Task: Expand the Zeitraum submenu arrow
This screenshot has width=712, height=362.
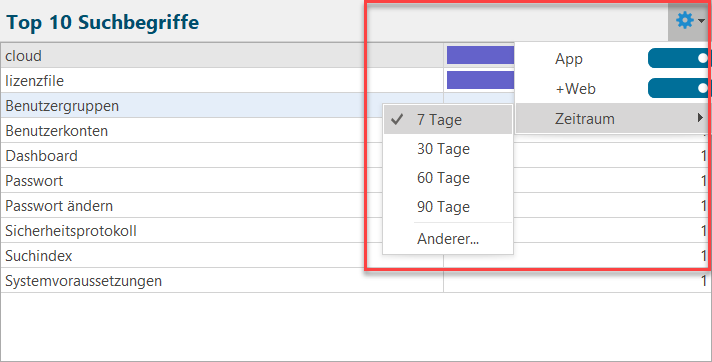Action: coord(700,118)
